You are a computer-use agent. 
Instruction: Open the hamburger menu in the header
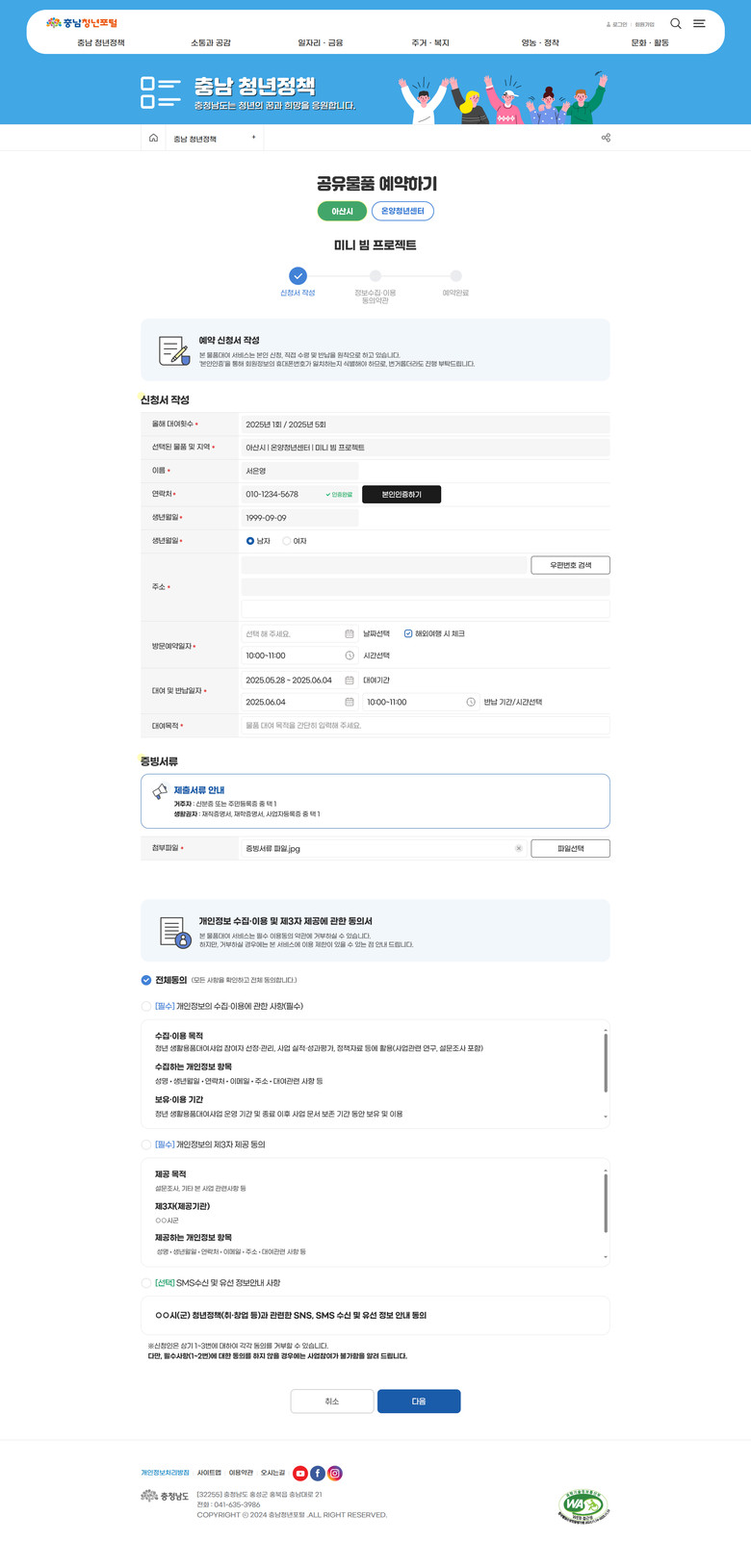[699, 24]
